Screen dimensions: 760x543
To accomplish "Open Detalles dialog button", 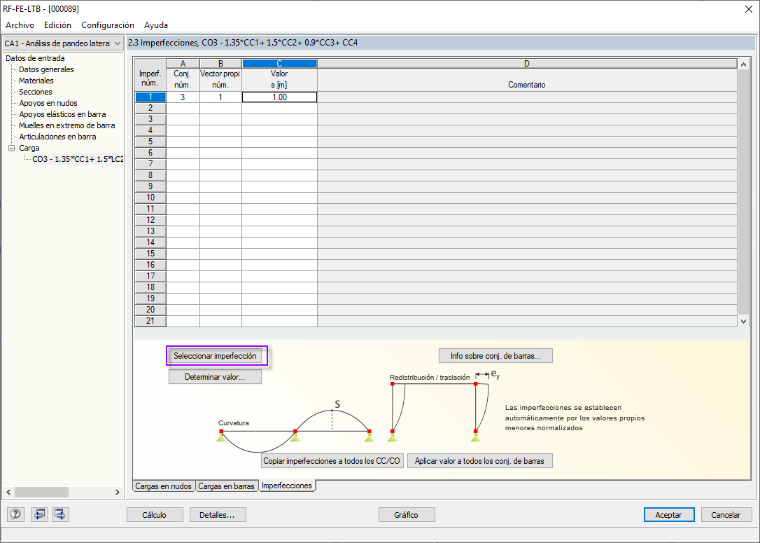I will coord(218,515).
